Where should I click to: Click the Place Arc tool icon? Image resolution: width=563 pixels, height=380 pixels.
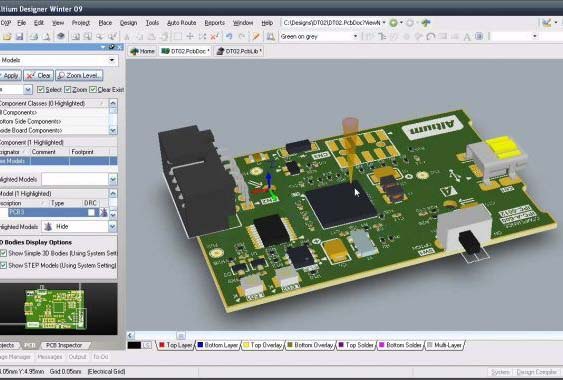tap(431, 36)
